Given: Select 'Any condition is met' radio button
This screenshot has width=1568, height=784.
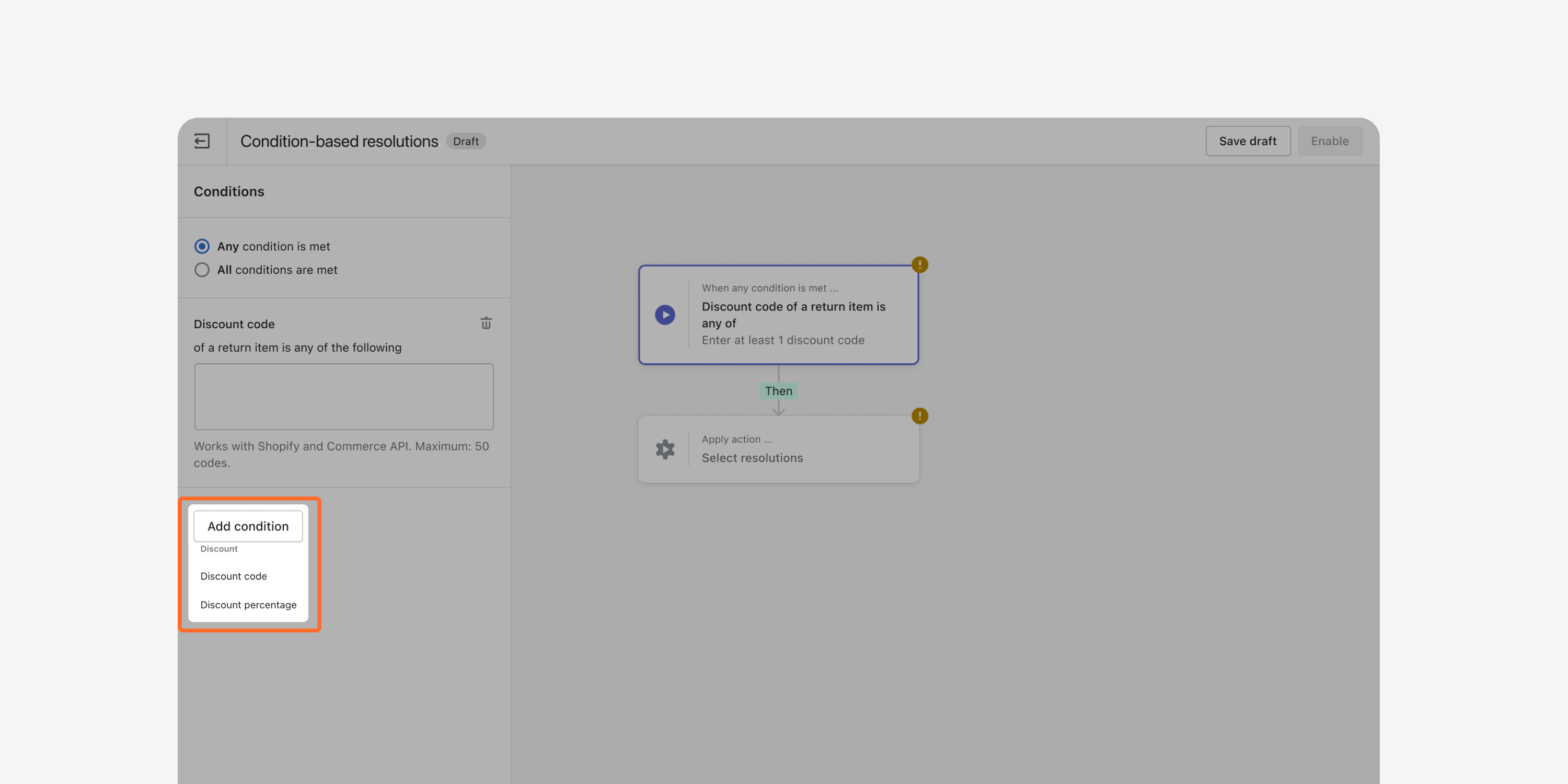Looking at the screenshot, I should click(x=202, y=246).
